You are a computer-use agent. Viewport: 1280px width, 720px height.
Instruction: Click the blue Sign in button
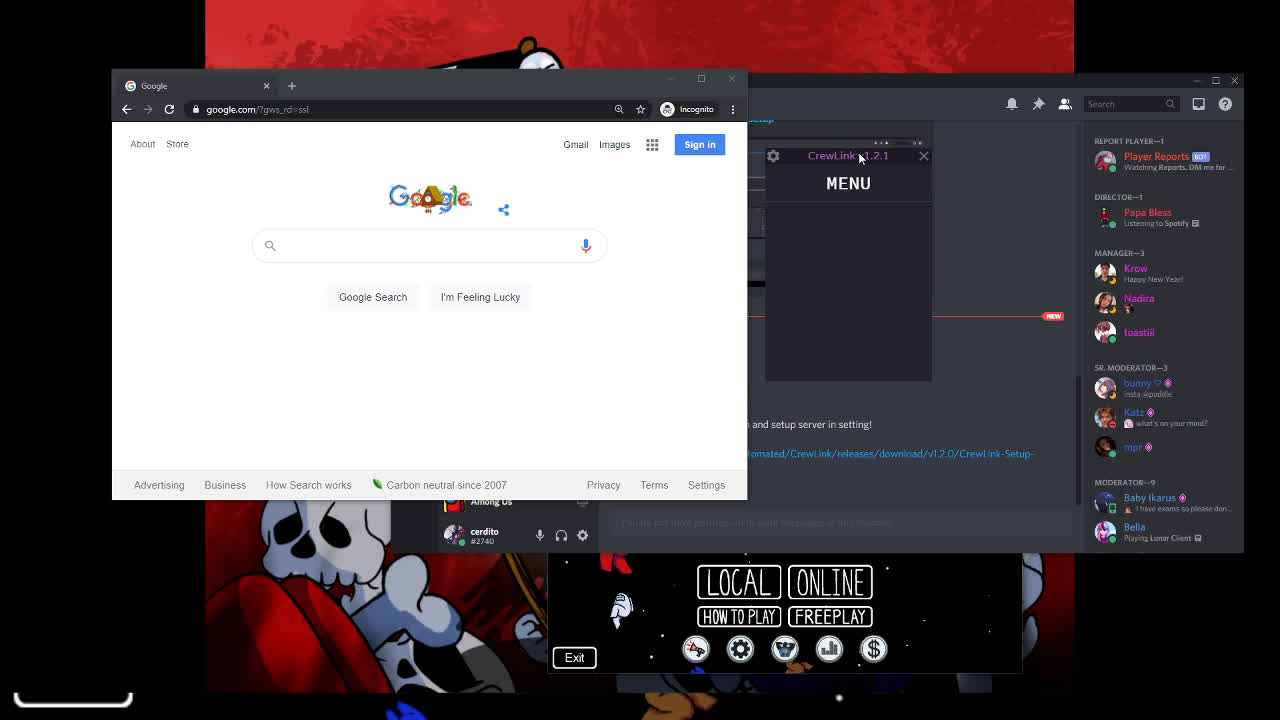point(700,145)
